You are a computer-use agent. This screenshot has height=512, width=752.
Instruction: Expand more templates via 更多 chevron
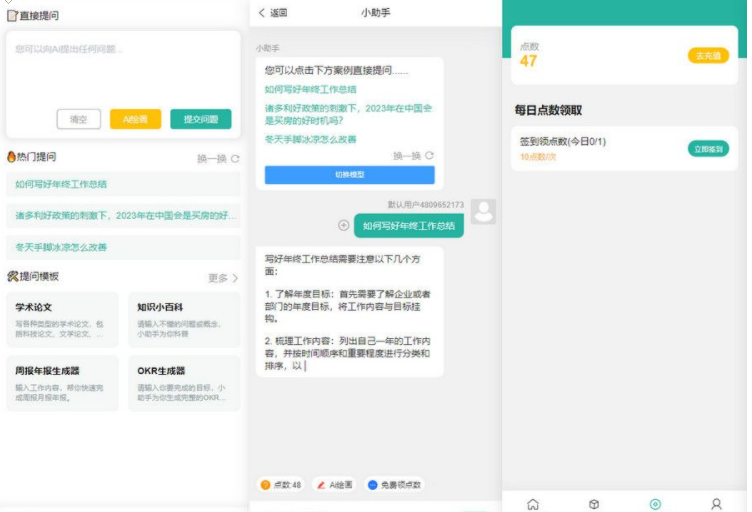coord(223,278)
